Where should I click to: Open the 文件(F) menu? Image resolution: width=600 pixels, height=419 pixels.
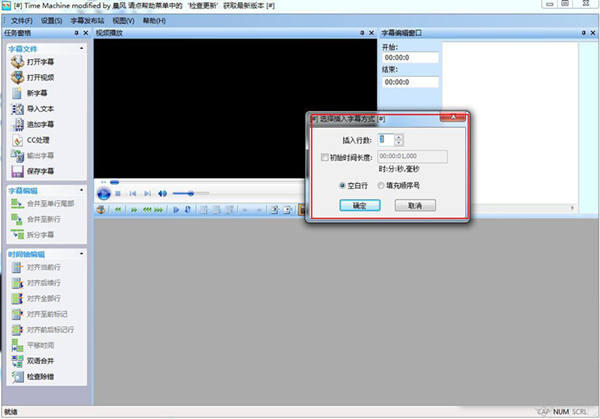(x=22, y=20)
